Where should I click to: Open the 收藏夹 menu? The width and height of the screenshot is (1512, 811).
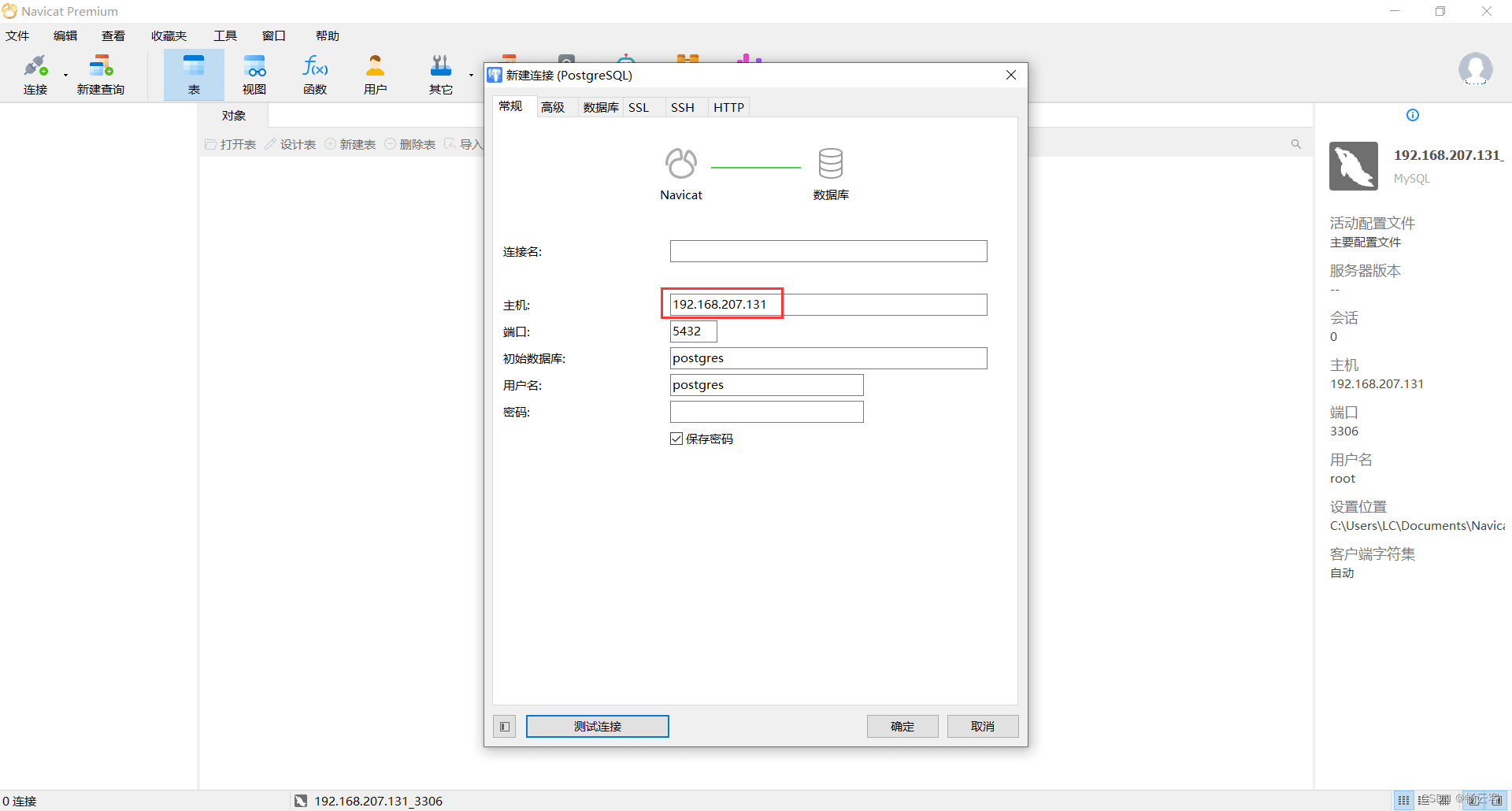pos(169,35)
